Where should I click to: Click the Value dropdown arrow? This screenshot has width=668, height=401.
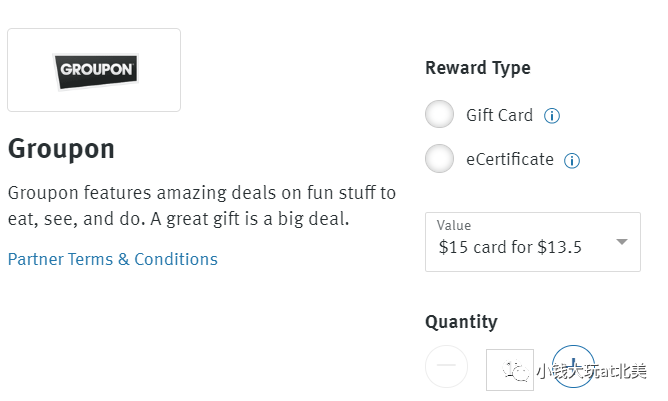point(621,242)
